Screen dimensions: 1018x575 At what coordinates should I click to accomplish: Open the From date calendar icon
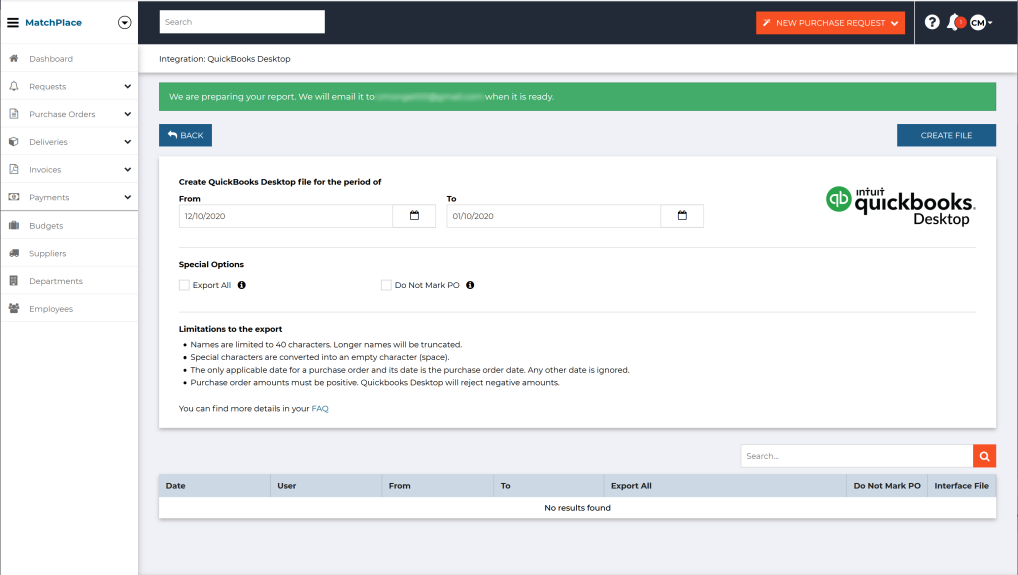point(414,216)
